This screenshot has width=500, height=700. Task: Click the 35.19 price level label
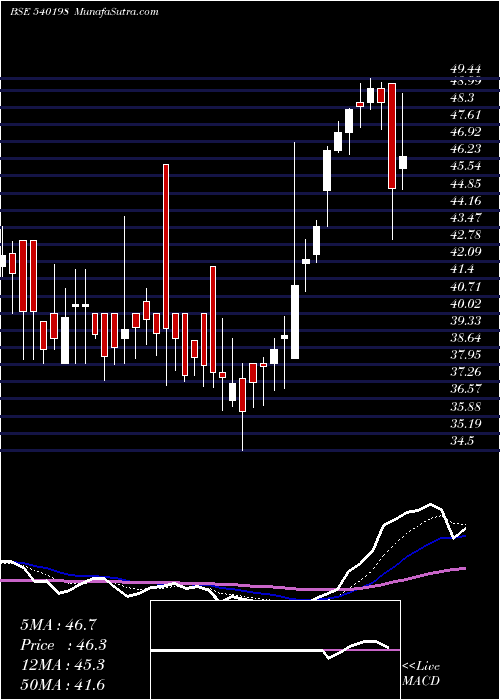tap(466, 423)
